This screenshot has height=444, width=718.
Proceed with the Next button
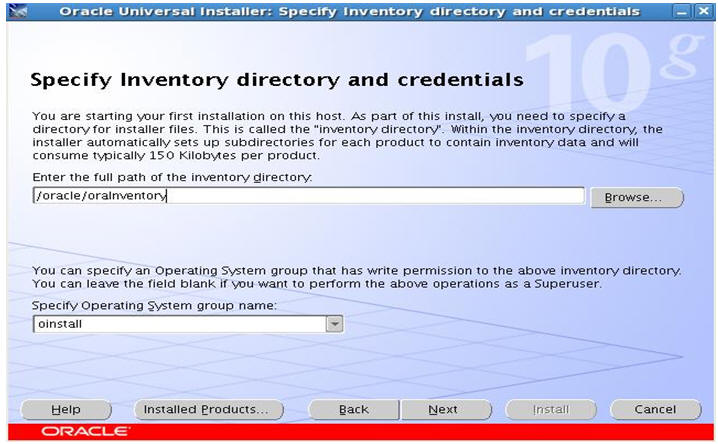tap(446, 410)
